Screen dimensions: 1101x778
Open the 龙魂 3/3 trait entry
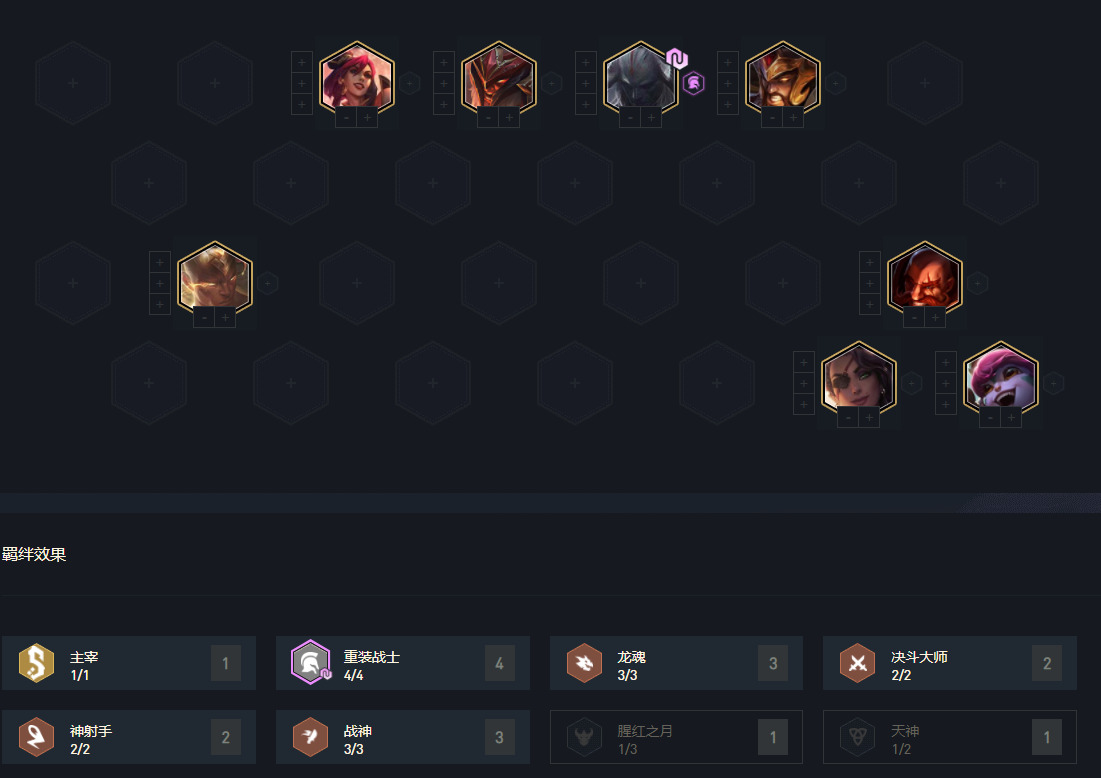click(x=676, y=663)
